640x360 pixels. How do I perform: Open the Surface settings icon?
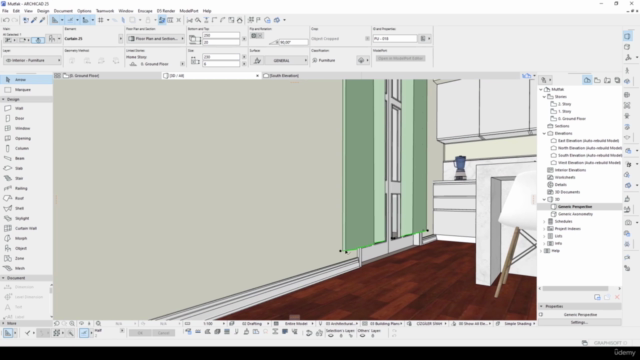[258, 60]
